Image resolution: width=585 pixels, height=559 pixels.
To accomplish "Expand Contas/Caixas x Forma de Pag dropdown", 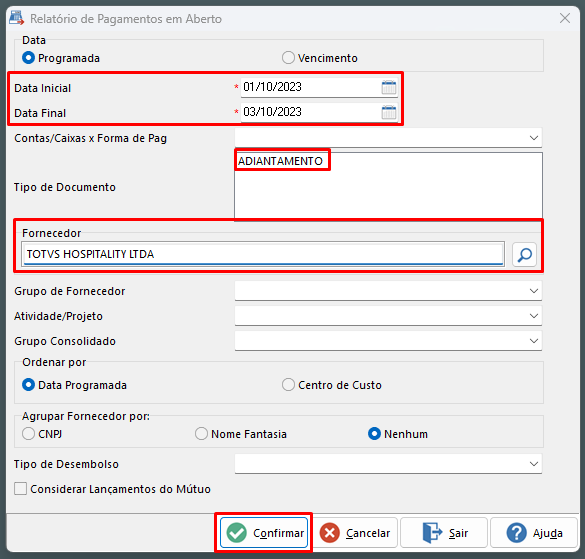I will coord(534,138).
